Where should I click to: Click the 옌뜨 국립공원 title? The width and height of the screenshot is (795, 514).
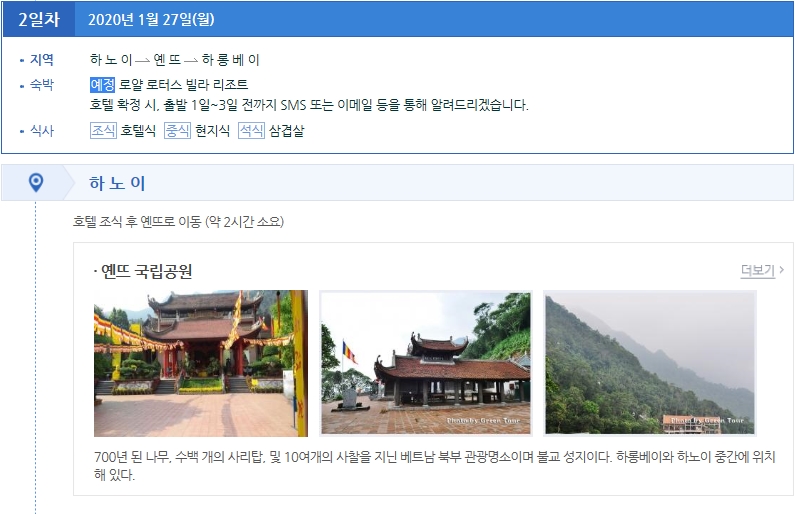(x=147, y=272)
